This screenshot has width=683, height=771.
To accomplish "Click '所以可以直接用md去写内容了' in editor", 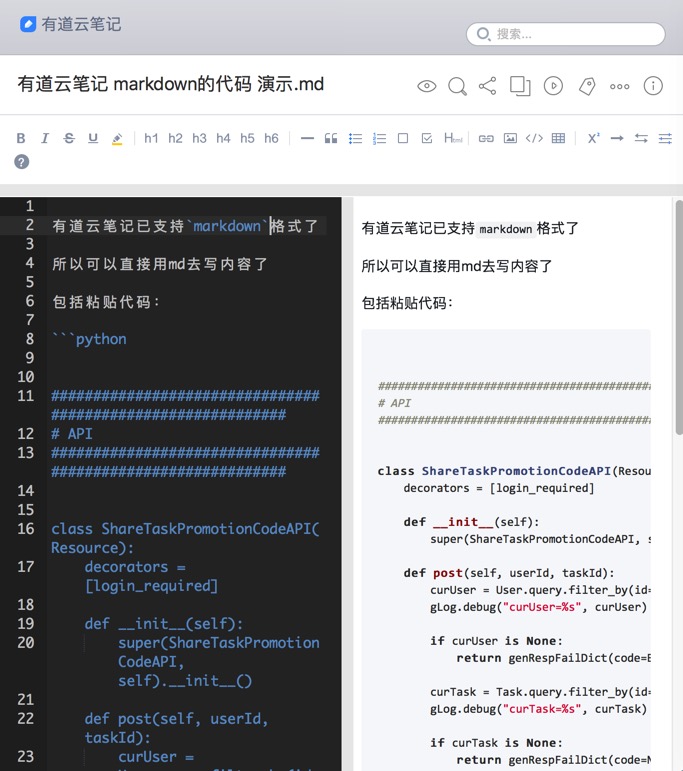I will click(160, 264).
